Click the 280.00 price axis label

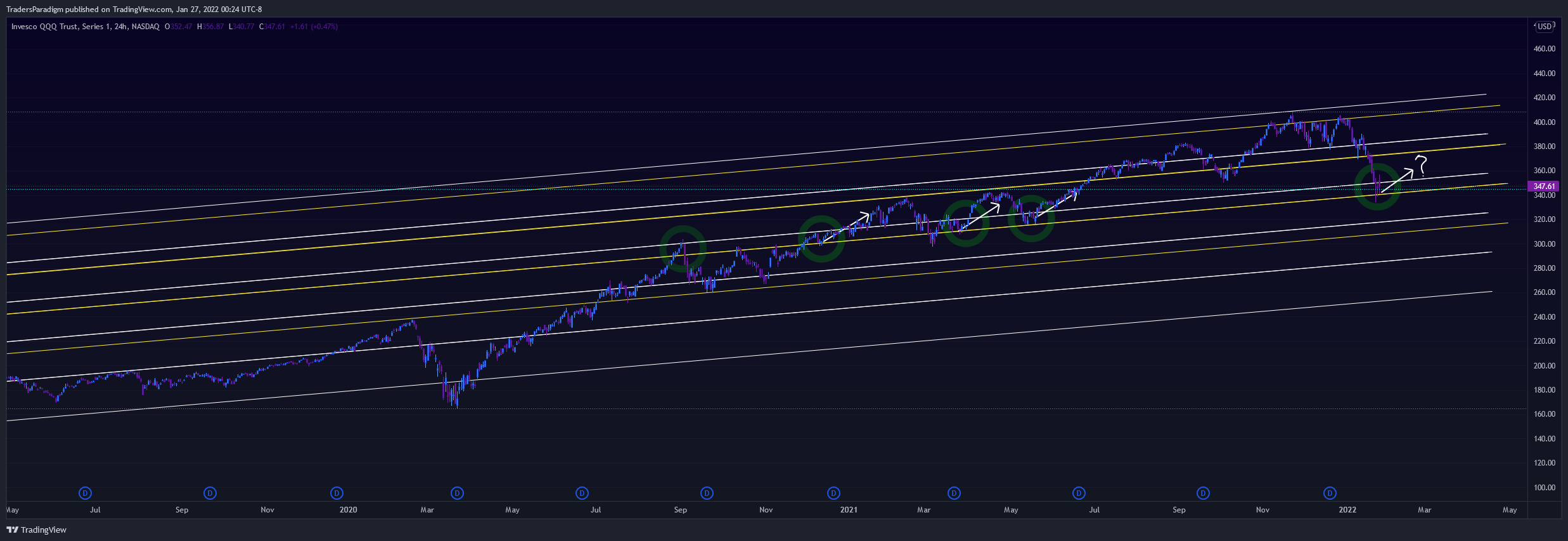pyautogui.click(x=1544, y=268)
